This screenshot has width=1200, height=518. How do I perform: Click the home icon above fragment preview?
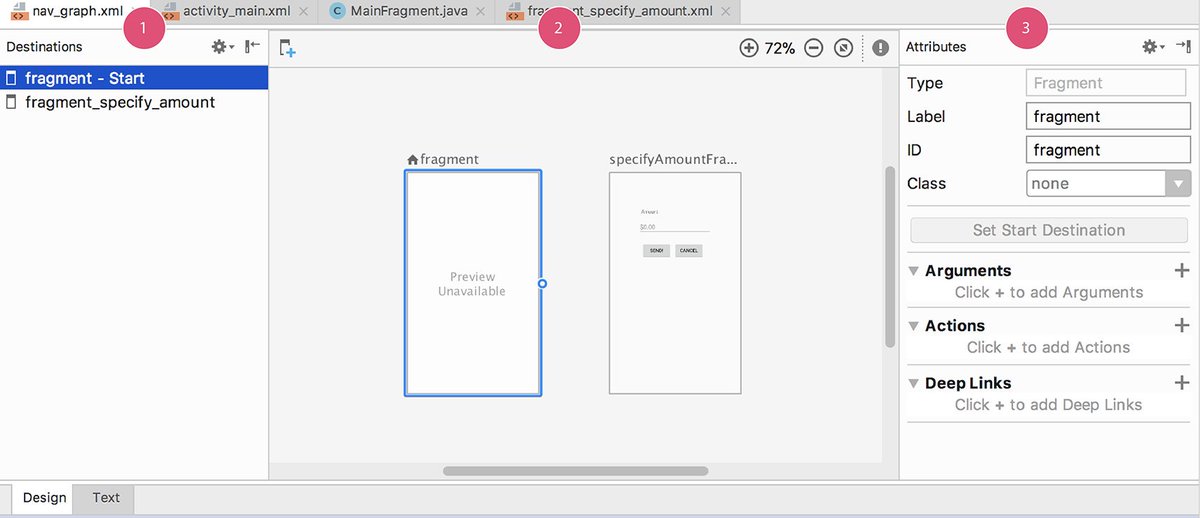(413, 159)
